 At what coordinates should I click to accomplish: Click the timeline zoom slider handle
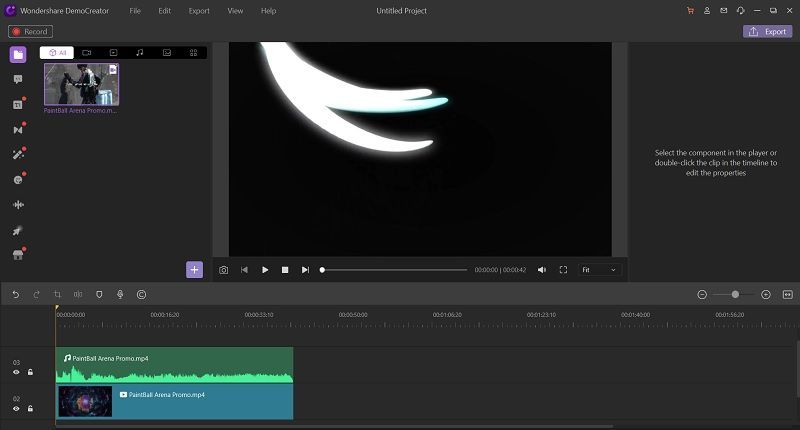point(735,294)
